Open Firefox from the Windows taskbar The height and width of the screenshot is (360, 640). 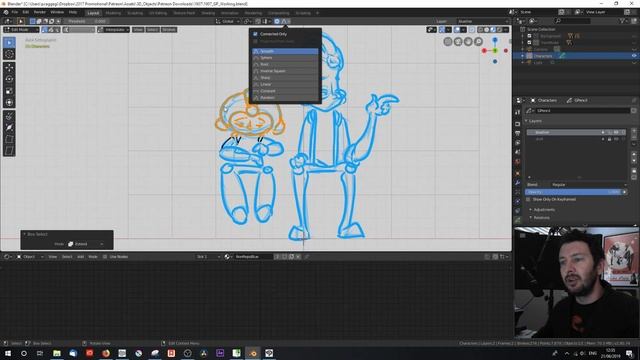pyautogui.click(x=106, y=353)
